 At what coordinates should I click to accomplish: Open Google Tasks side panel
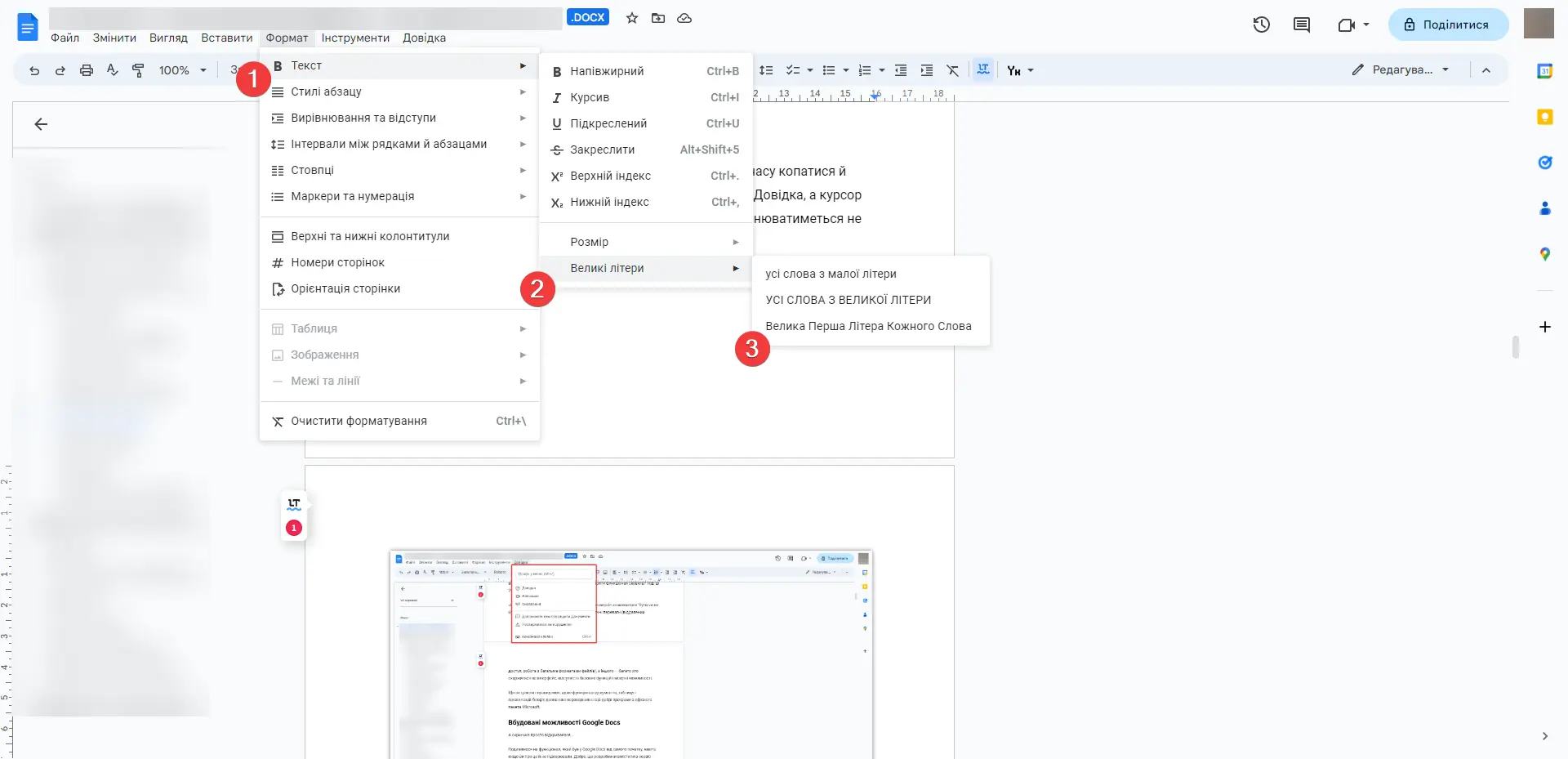1545,163
